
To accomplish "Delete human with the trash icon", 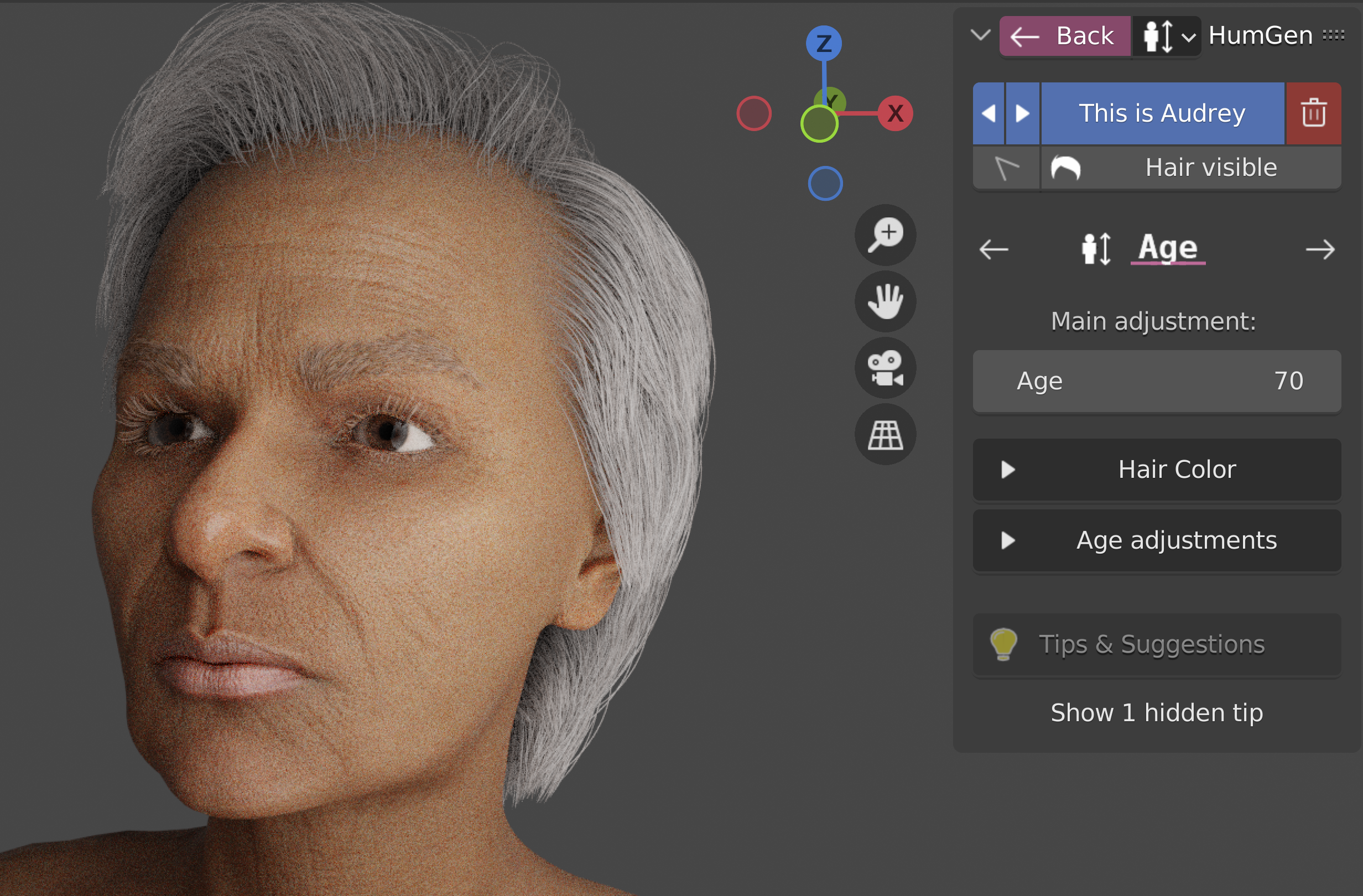I will tap(1313, 113).
